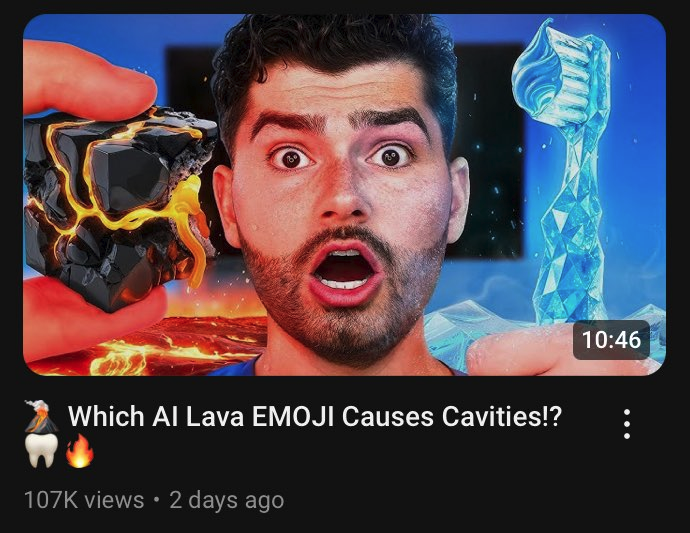Click the fire emoji under the title
Viewport: 690px width, 533px height.
coord(80,450)
